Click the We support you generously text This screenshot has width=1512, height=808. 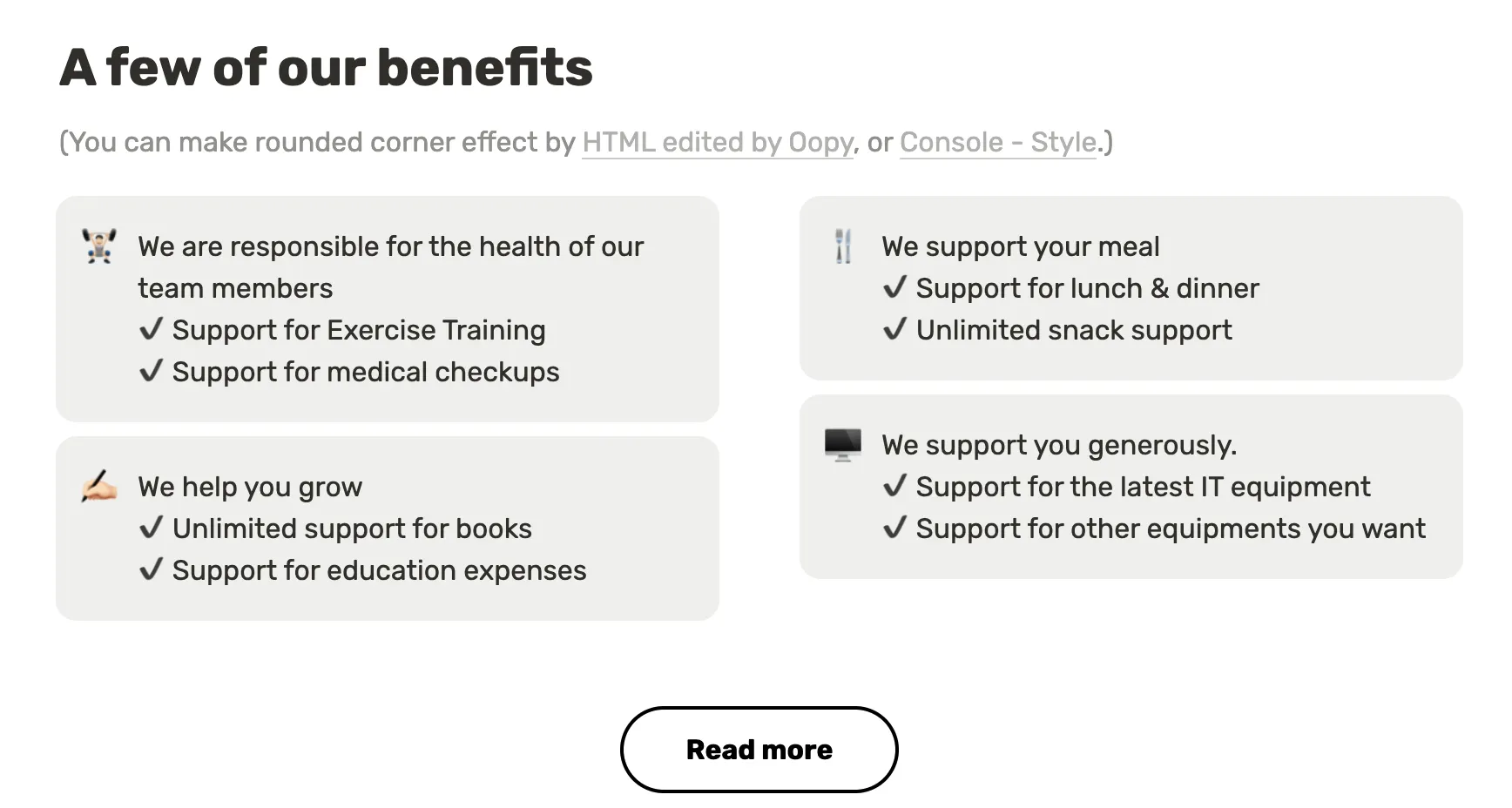tap(1058, 445)
